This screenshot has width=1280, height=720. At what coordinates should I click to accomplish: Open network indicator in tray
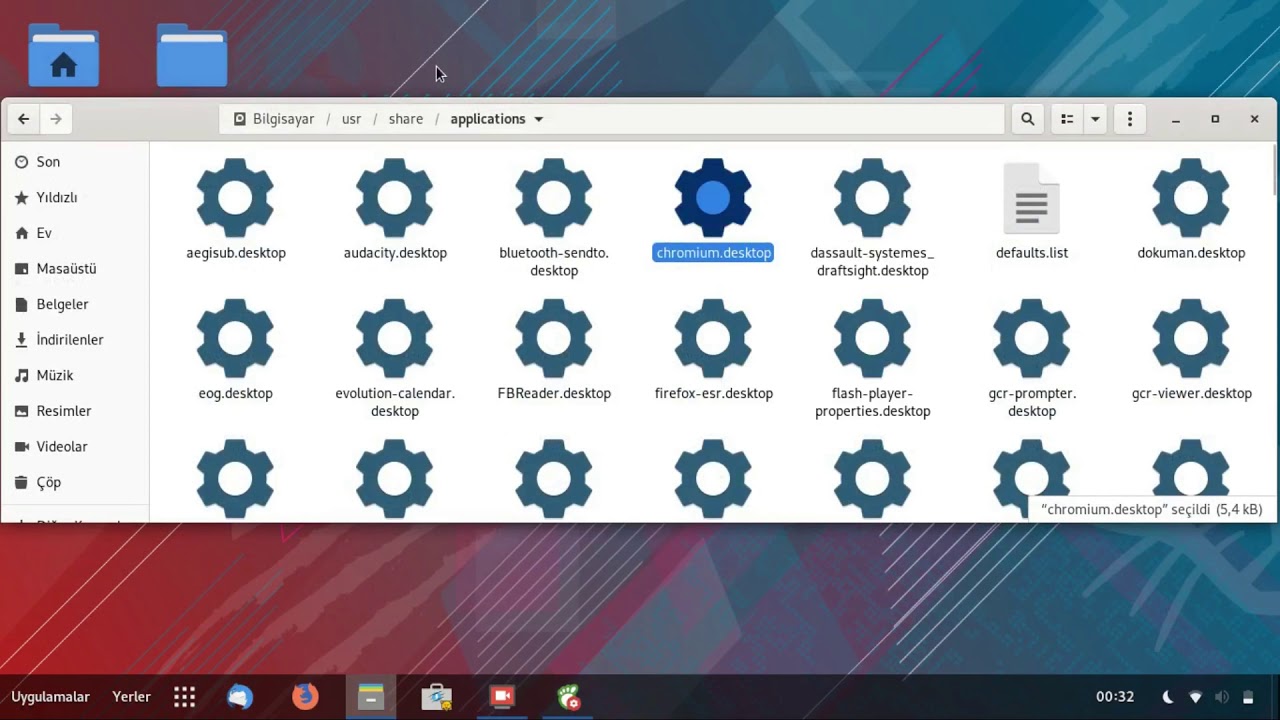tap(1195, 697)
